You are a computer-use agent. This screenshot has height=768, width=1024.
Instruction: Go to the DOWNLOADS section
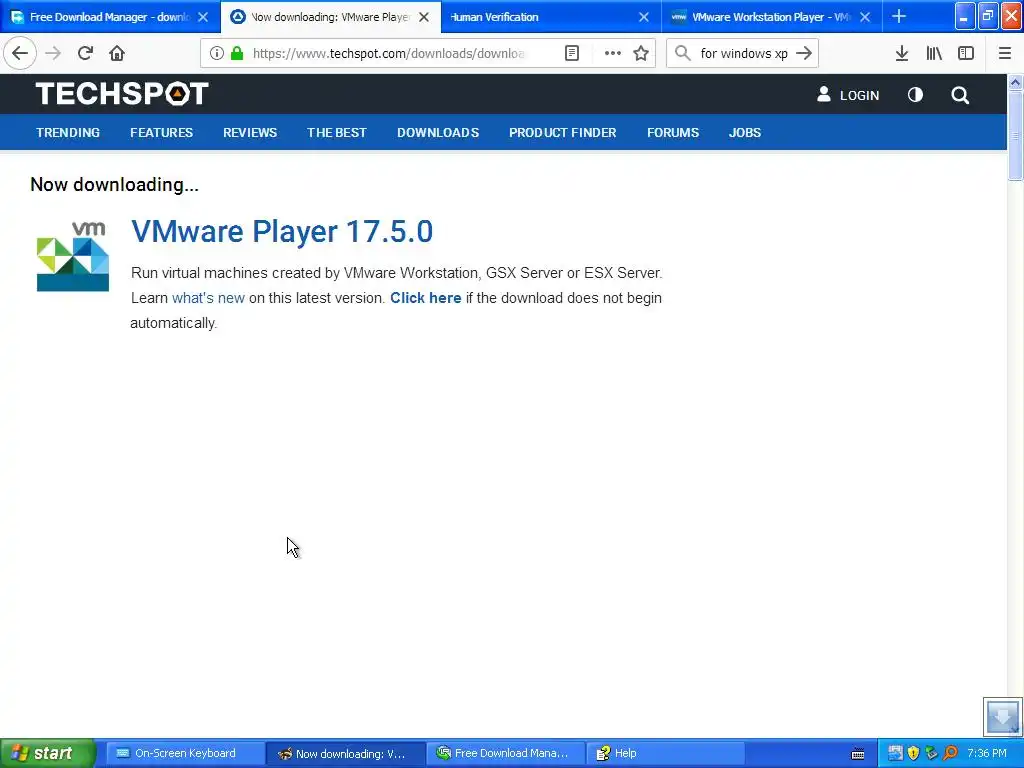click(438, 133)
